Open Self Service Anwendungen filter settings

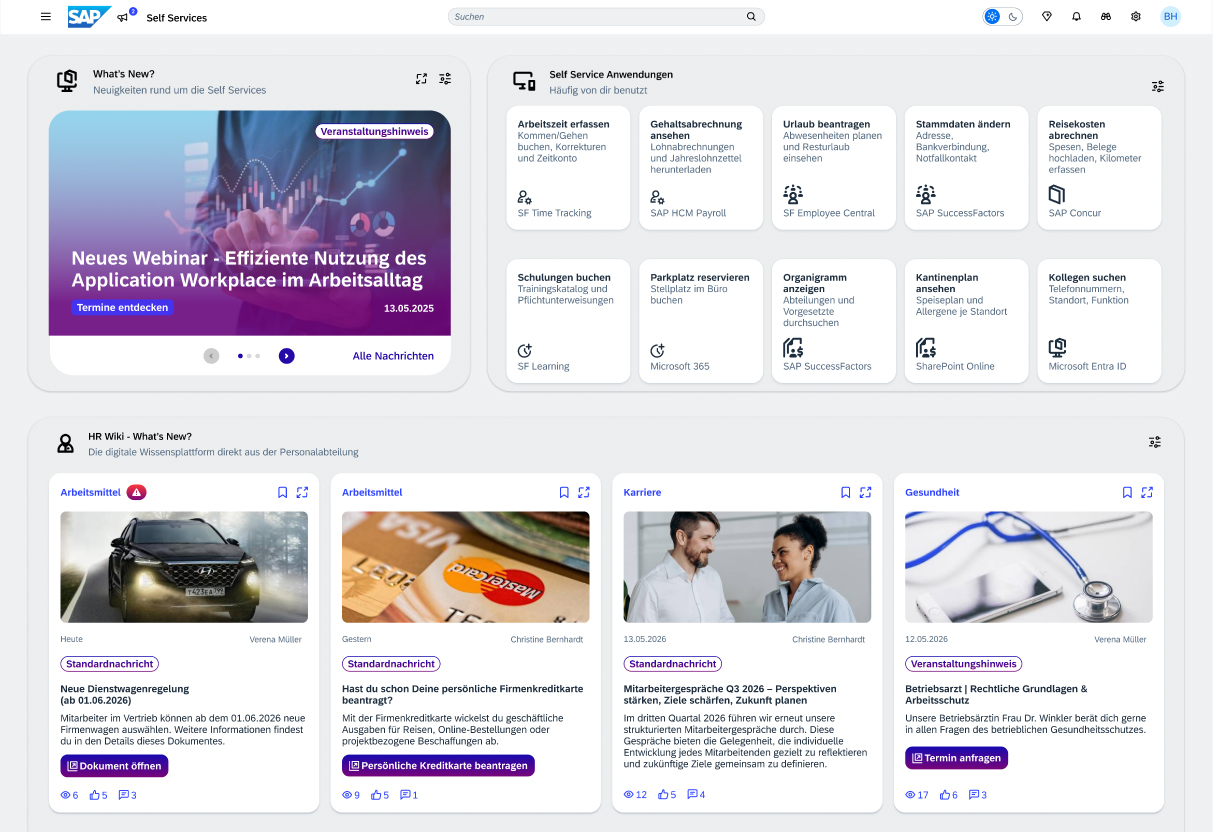(x=1158, y=86)
